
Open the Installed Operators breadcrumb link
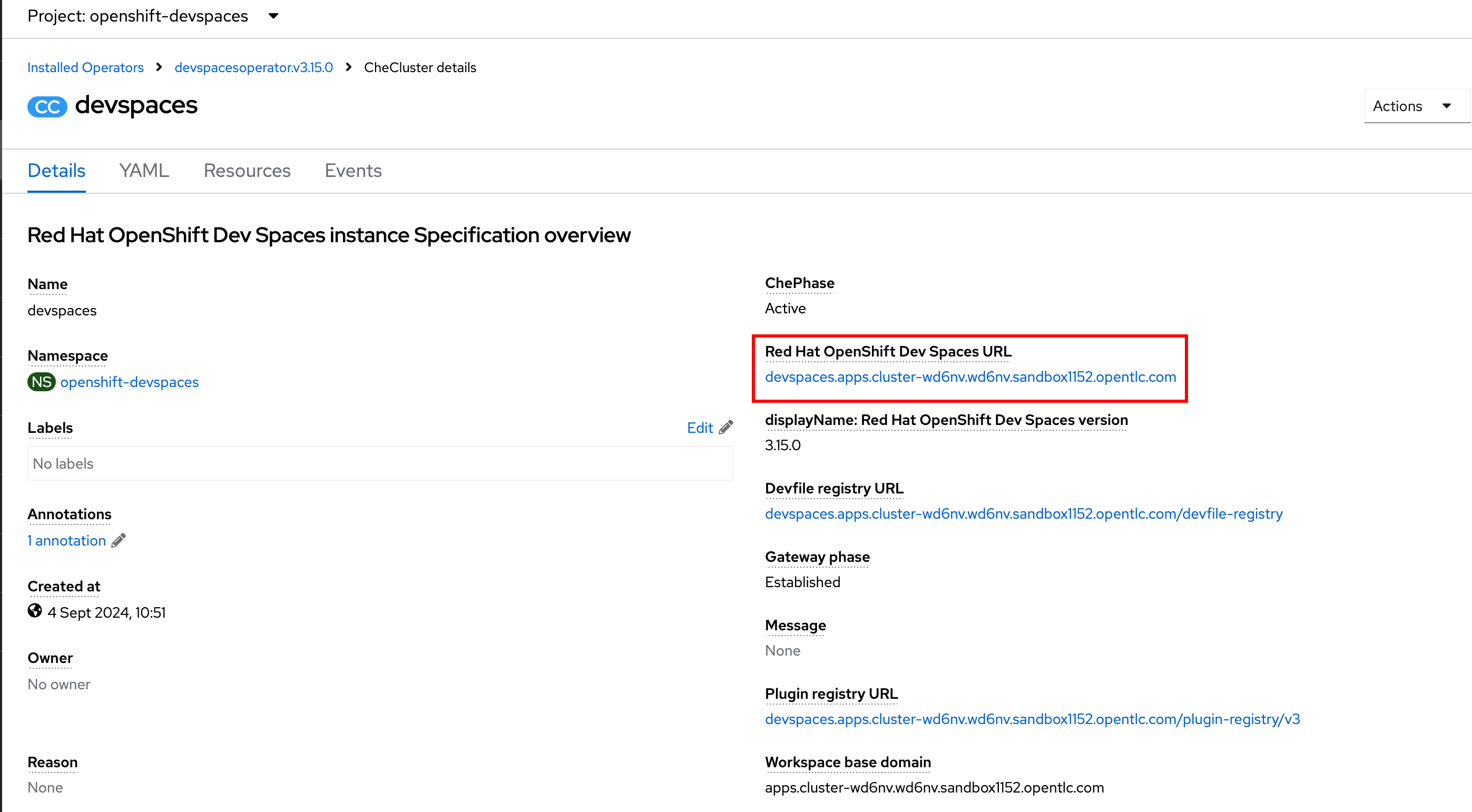pyautogui.click(x=85, y=67)
